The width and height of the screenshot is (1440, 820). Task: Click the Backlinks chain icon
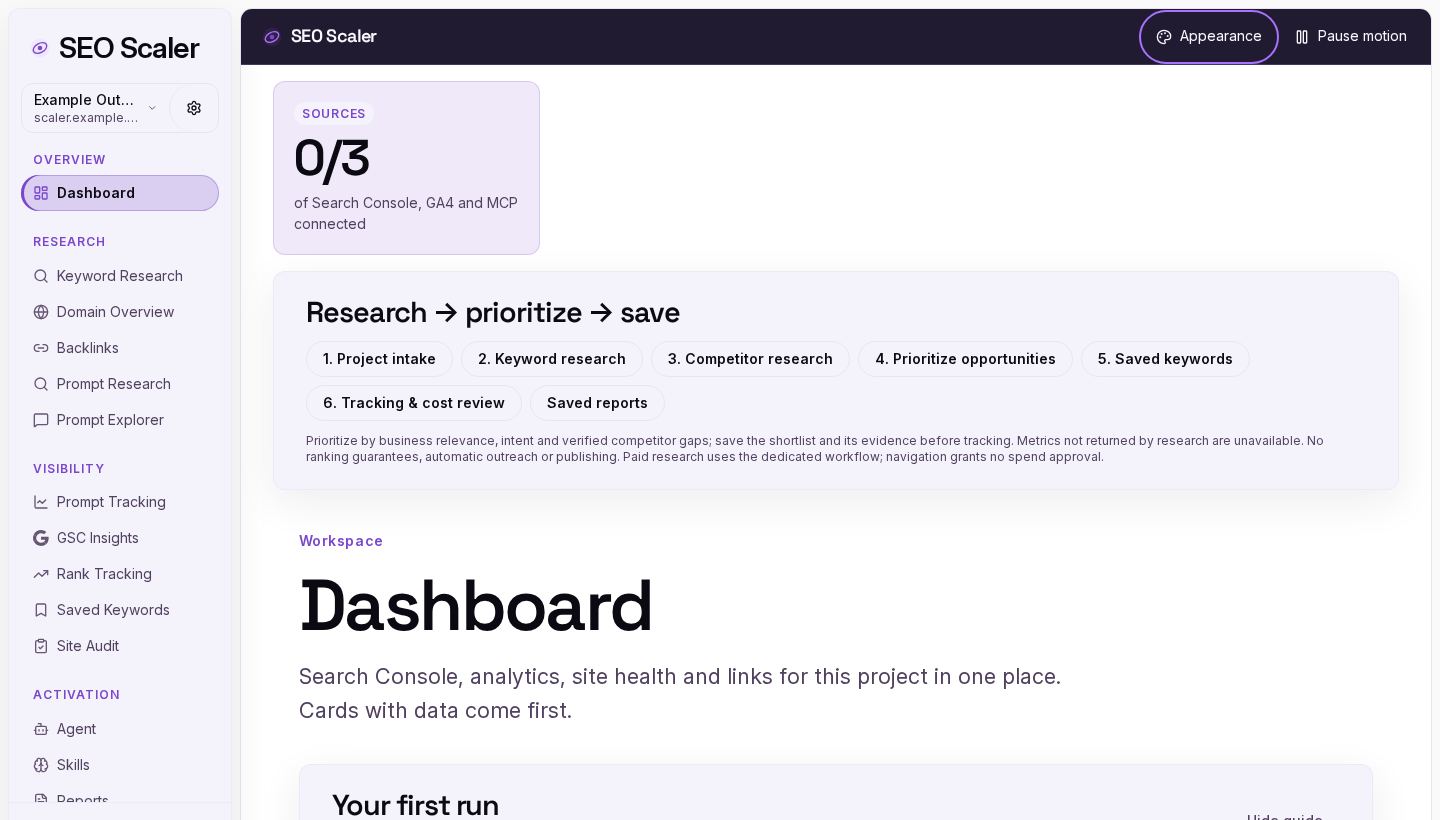pyautogui.click(x=41, y=348)
